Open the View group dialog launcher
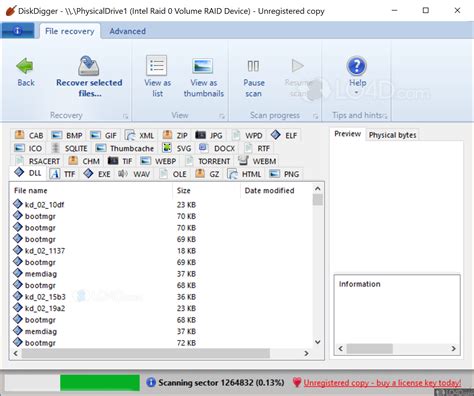This screenshot has height=396, width=474. (222, 116)
